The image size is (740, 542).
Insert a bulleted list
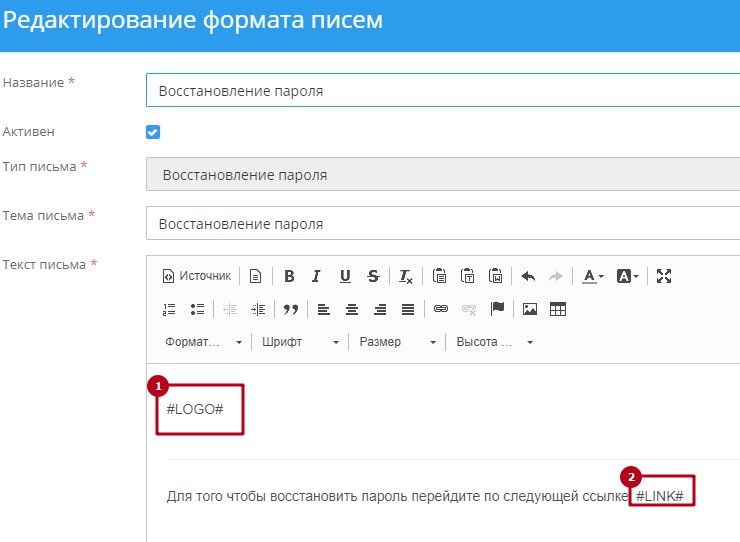tap(197, 309)
